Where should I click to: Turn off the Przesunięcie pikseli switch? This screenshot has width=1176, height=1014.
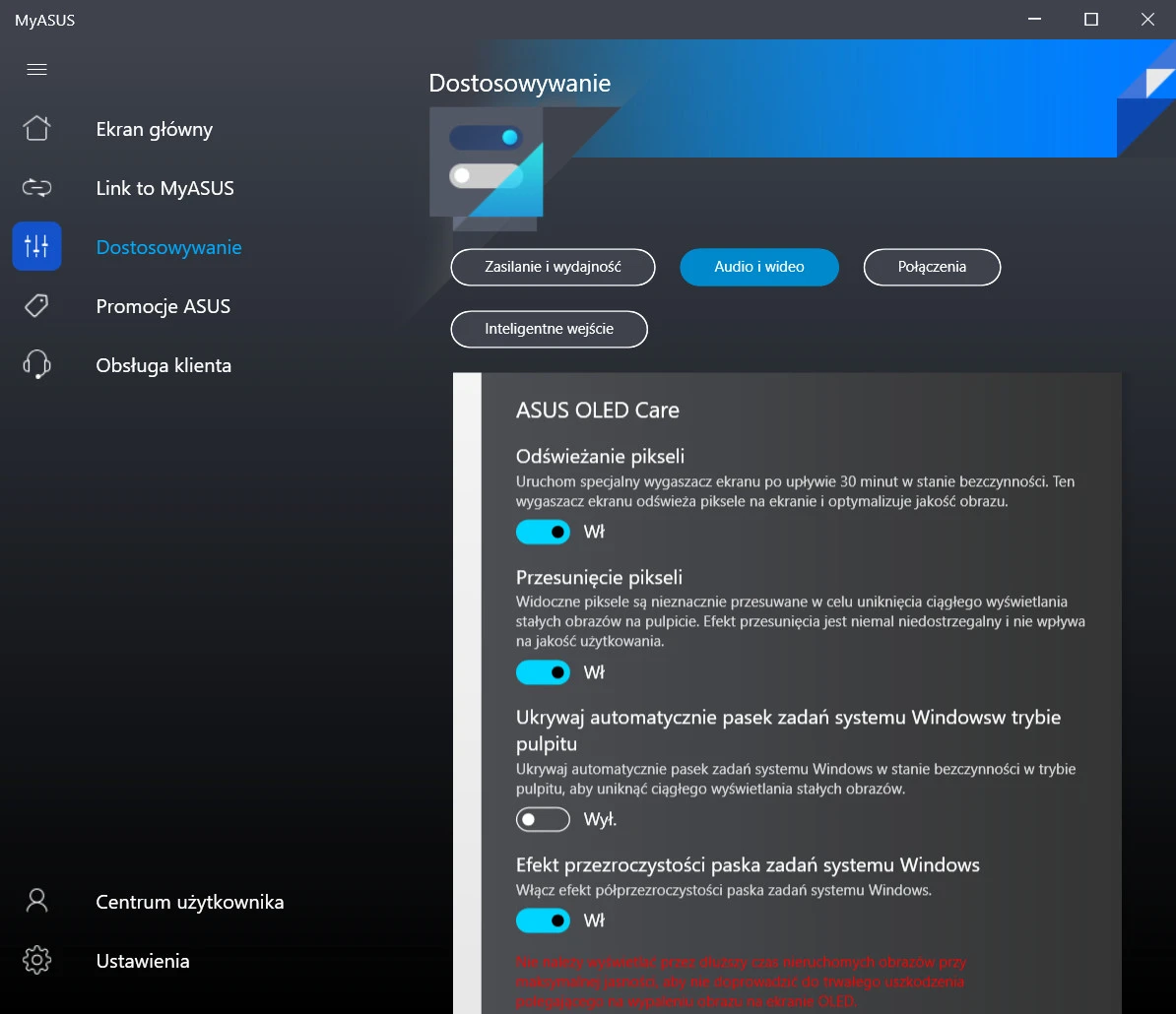[x=543, y=672]
